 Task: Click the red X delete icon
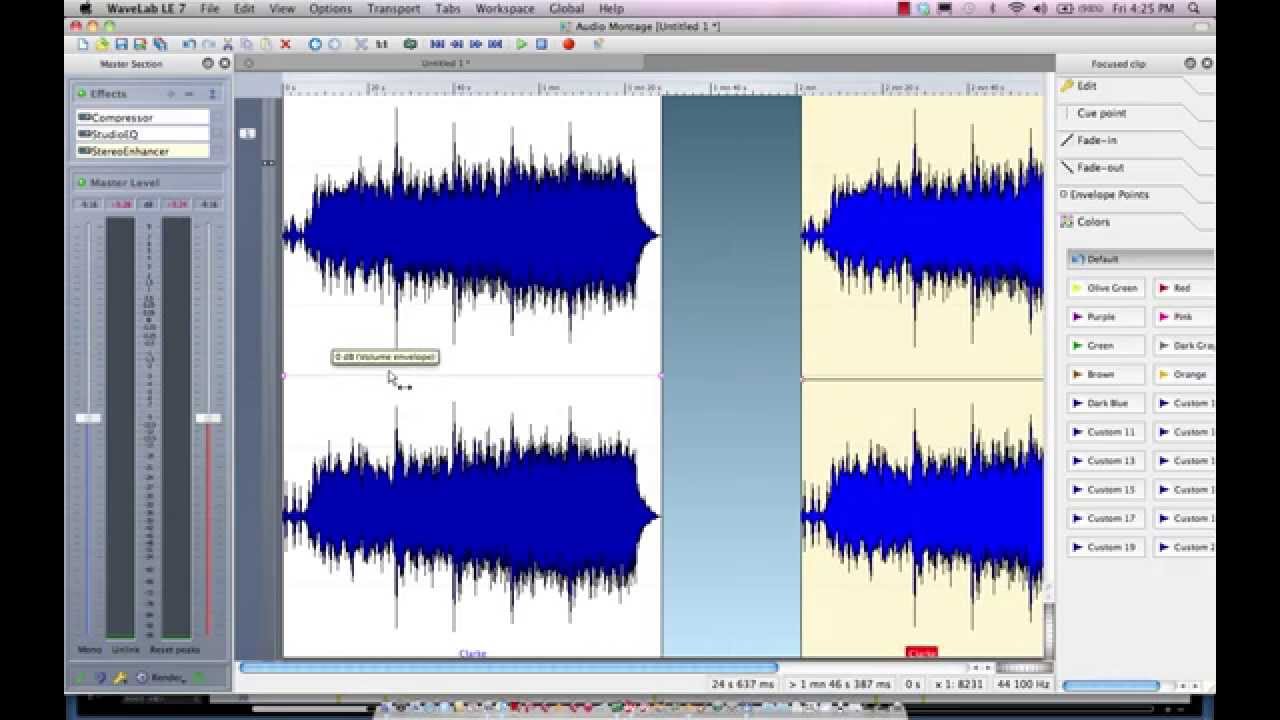click(x=285, y=44)
